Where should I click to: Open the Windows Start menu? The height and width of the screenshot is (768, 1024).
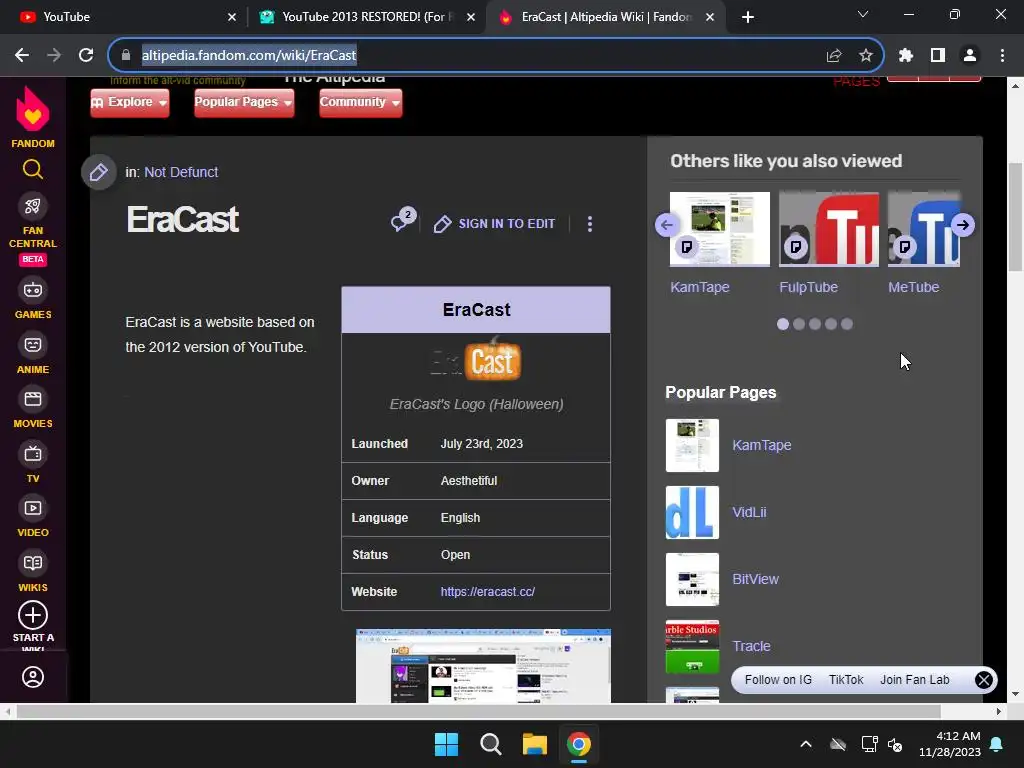[447, 744]
